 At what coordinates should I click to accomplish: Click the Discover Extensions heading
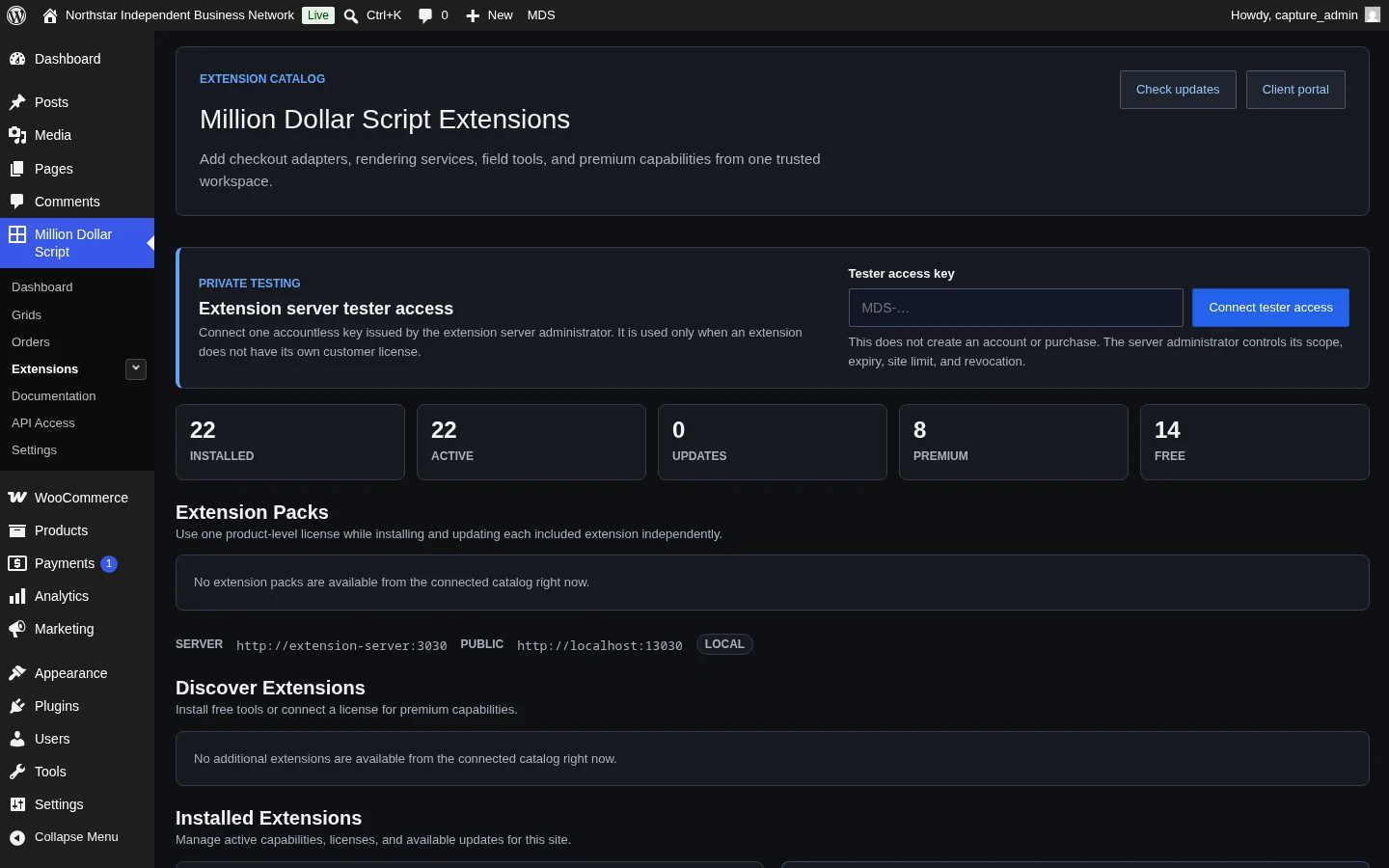[x=270, y=688]
